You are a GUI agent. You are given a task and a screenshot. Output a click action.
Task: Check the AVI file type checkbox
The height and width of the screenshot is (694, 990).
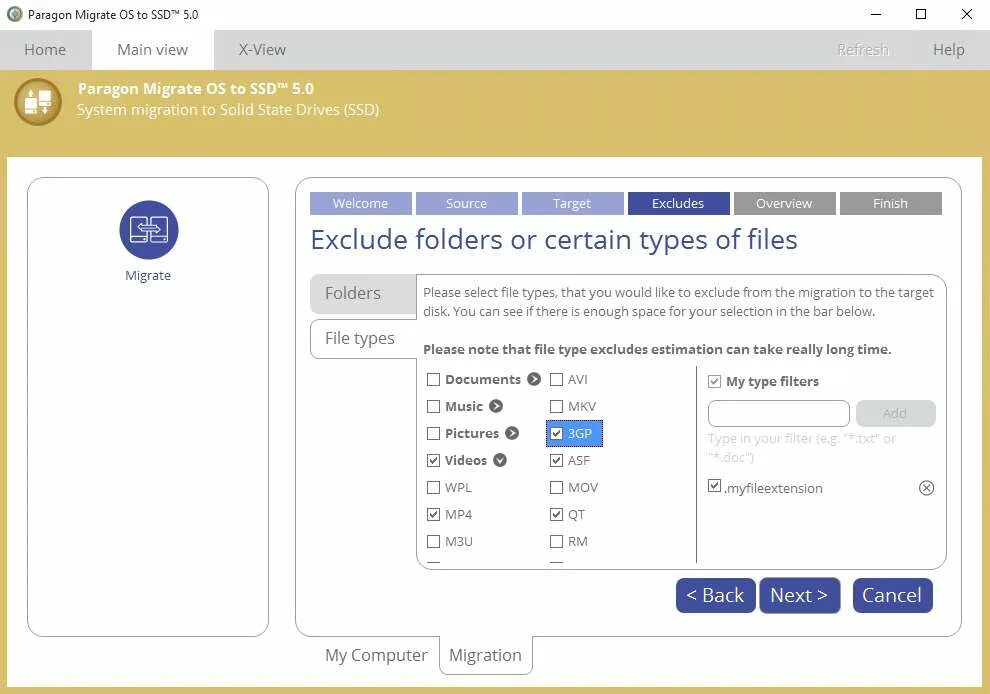point(556,380)
